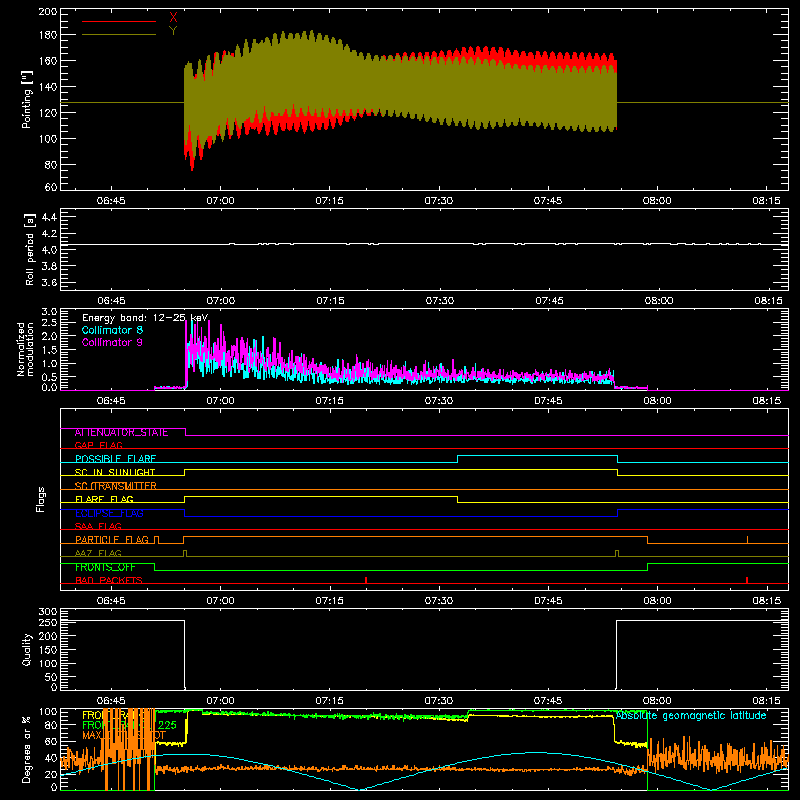Screen dimensions: 800x800
Task: Click the '200' tick on Pointing axis
Action: [x=48, y=12]
